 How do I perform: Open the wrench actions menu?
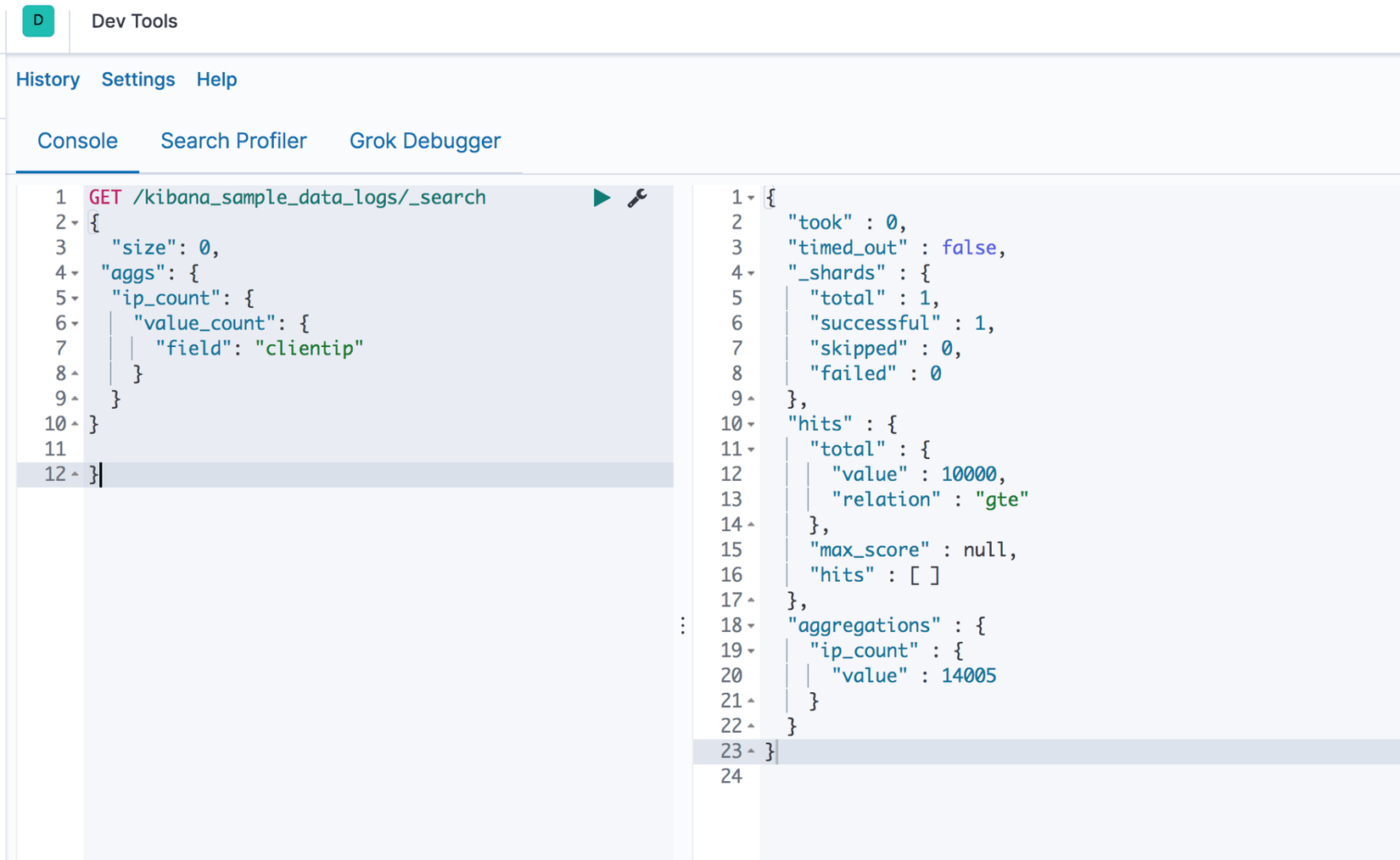[637, 198]
